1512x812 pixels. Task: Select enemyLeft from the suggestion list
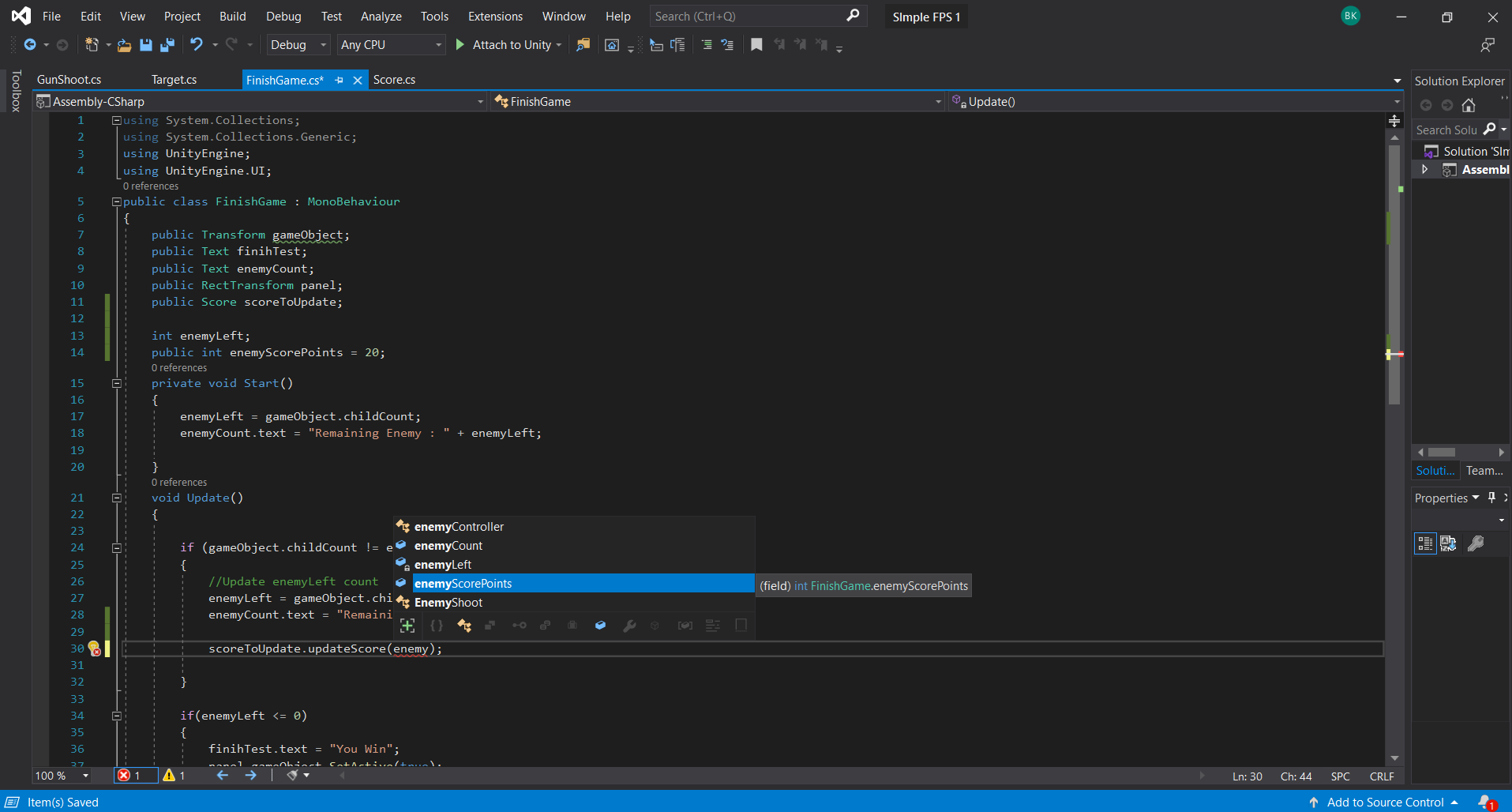pos(443,565)
